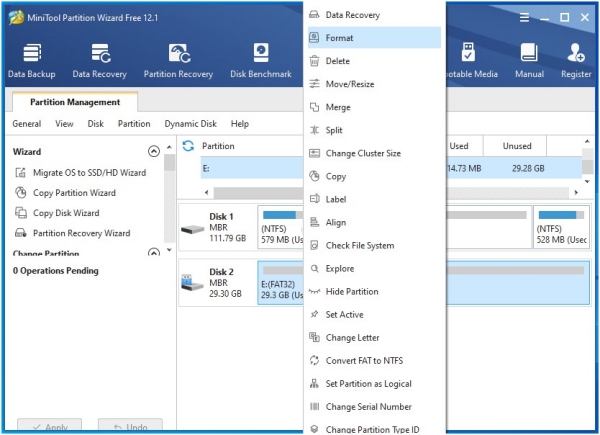The width and height of the screenshot is (600, 435).
Task: Select Move/Resize from the context menu
Action: coord(374,84)
